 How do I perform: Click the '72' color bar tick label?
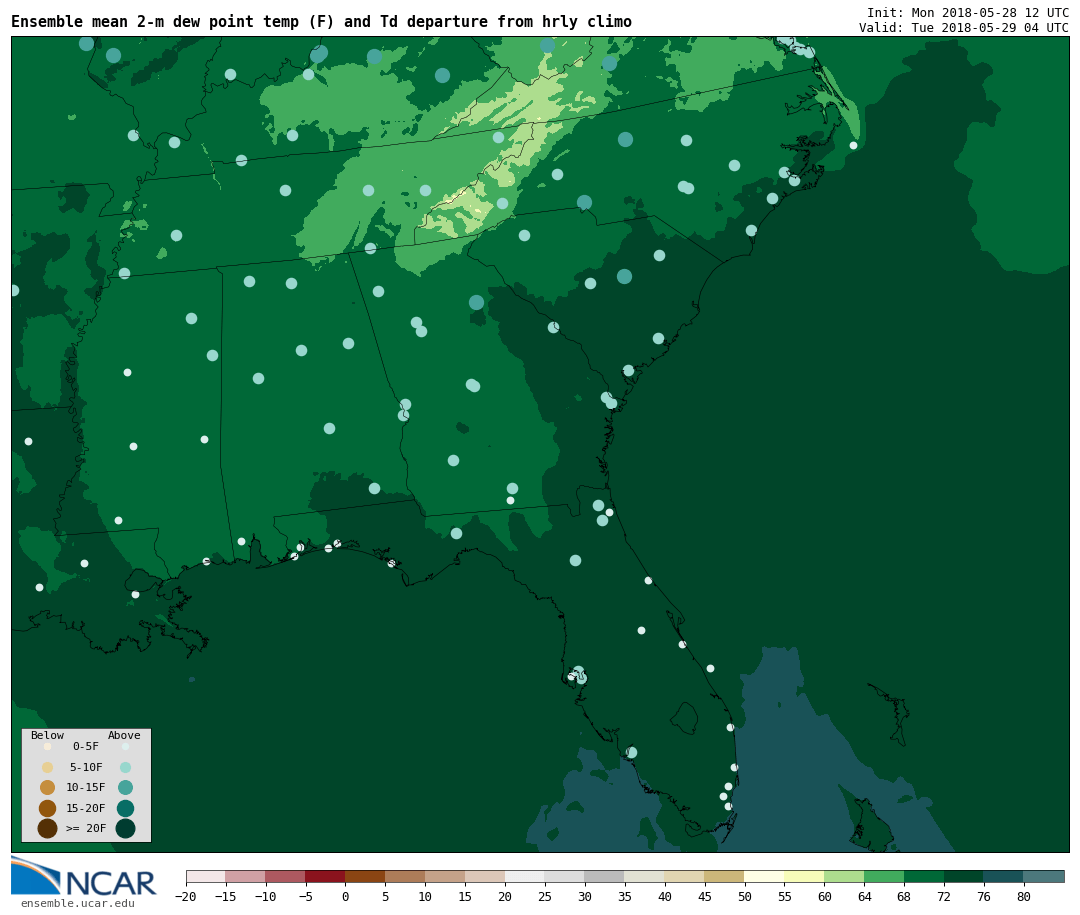point(944,896)
